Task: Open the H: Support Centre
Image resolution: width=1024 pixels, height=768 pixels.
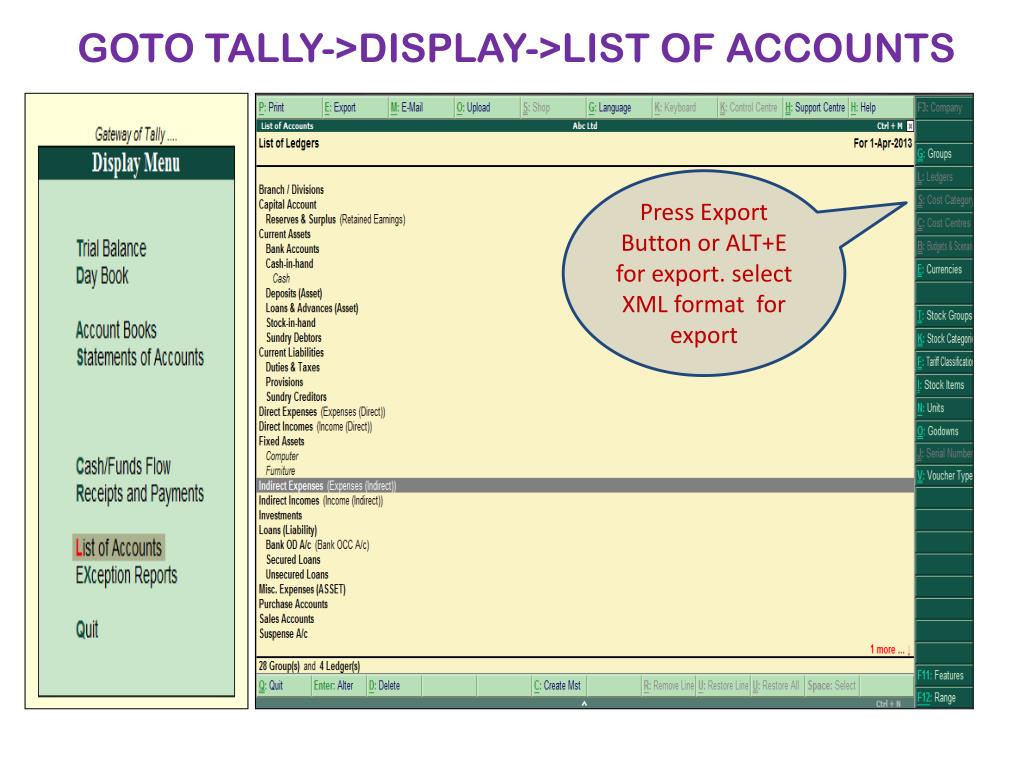Action: [815, 107]
